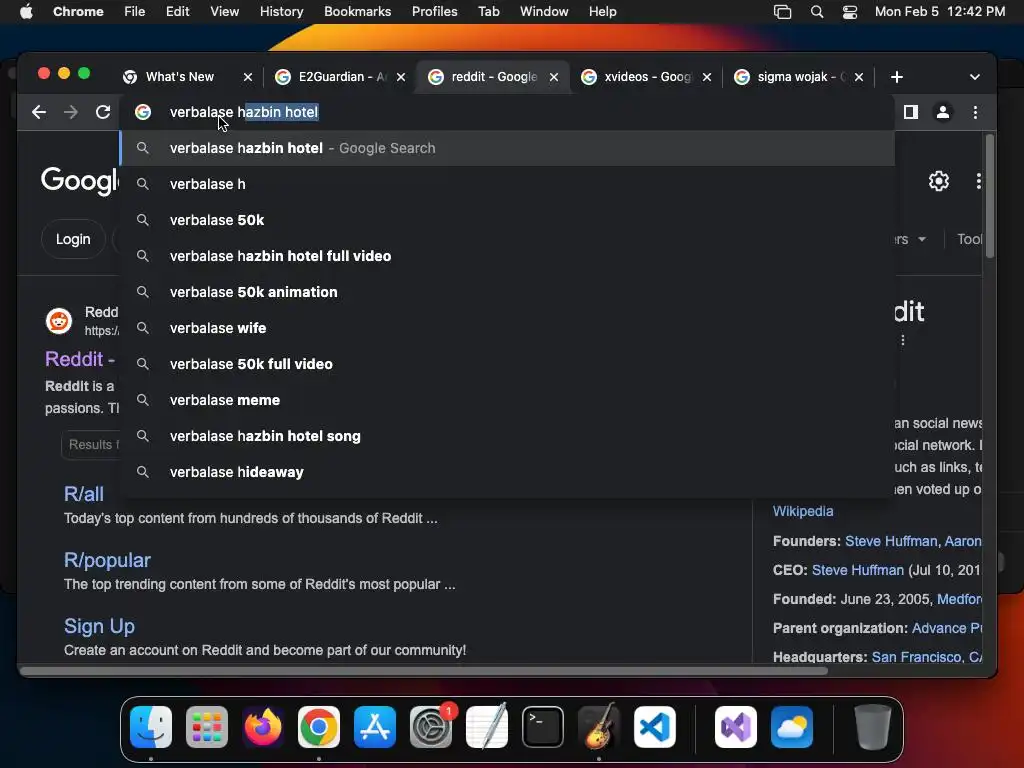Open Finder from the Dock

click(151, 727)
